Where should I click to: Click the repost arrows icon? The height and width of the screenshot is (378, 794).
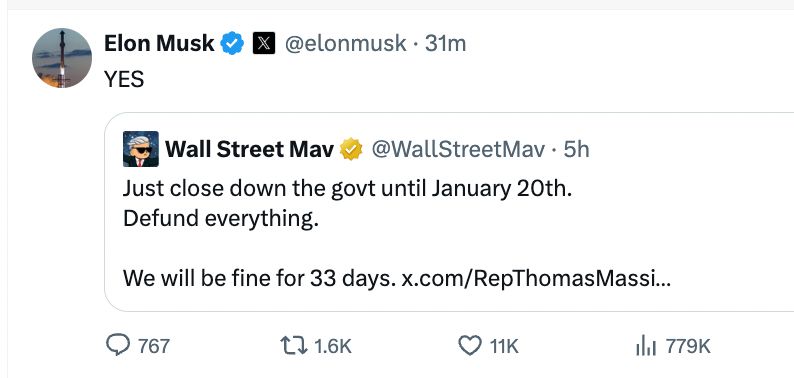point(294,346)
